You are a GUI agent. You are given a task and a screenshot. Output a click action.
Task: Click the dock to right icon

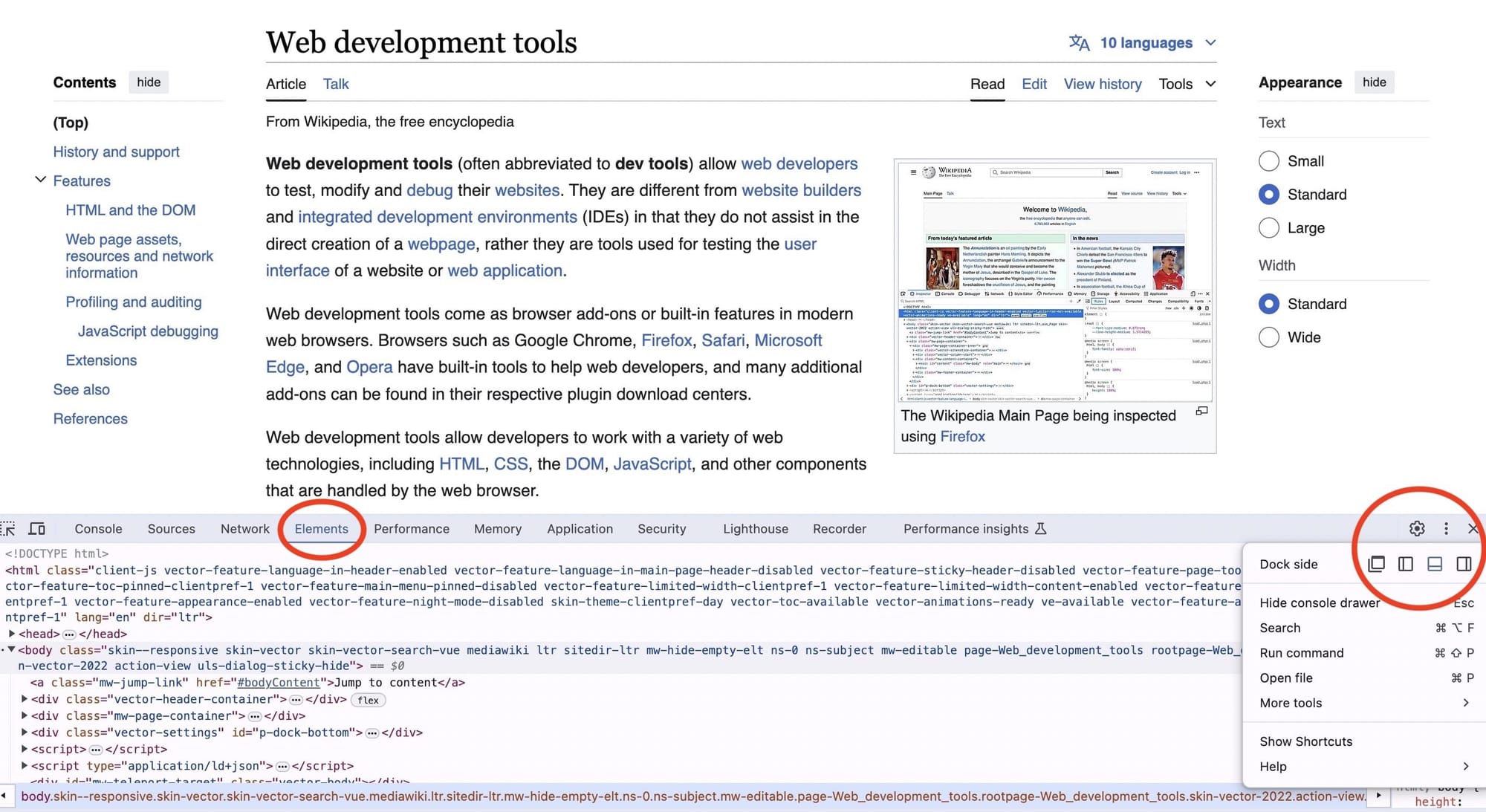[x=1462, y=563]
